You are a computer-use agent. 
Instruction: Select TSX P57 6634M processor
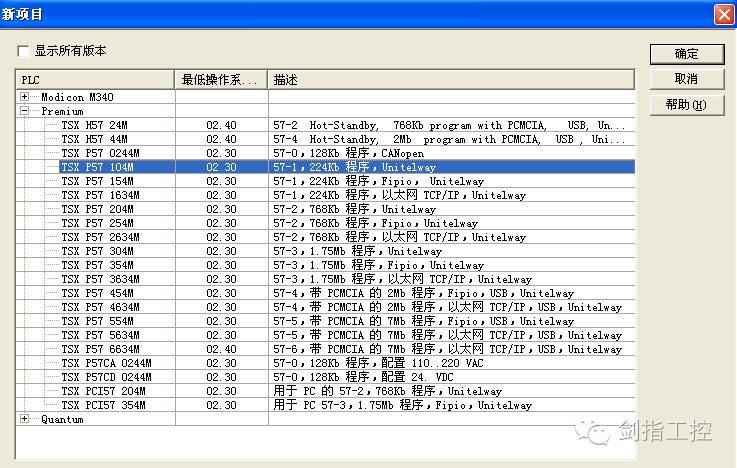(x=101, y=349)
